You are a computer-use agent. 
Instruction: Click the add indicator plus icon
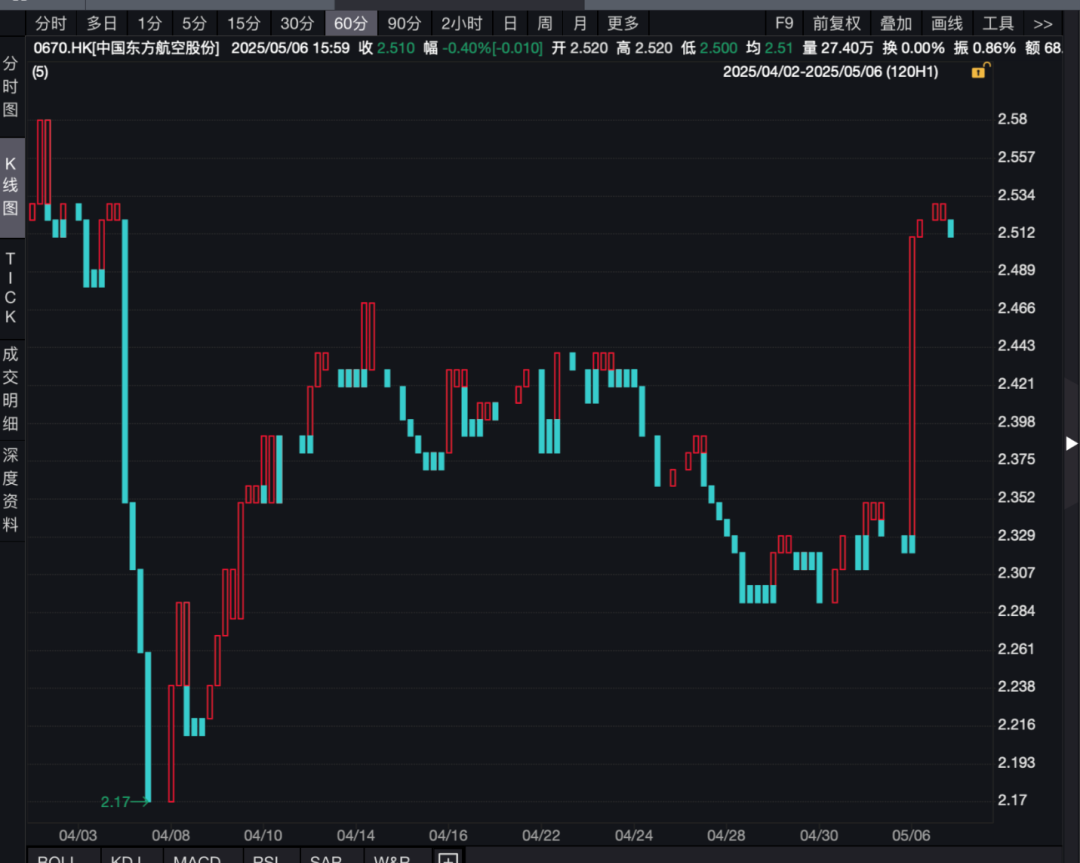click(448, 858)
